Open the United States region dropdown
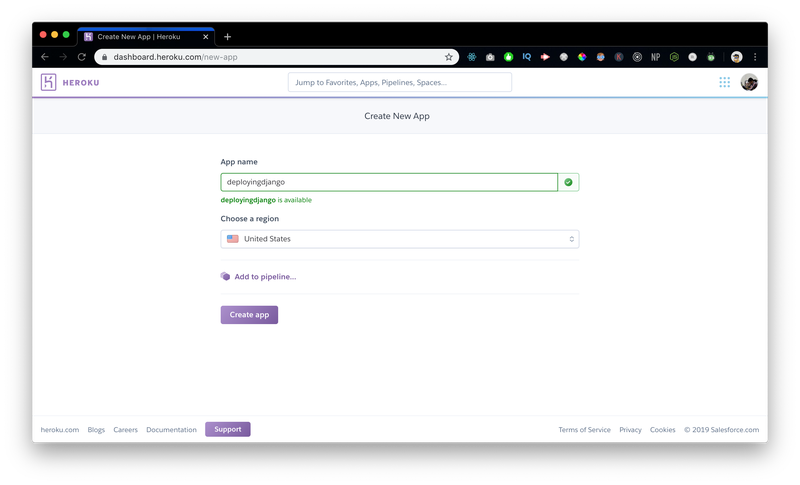 [x=399, y=239]
